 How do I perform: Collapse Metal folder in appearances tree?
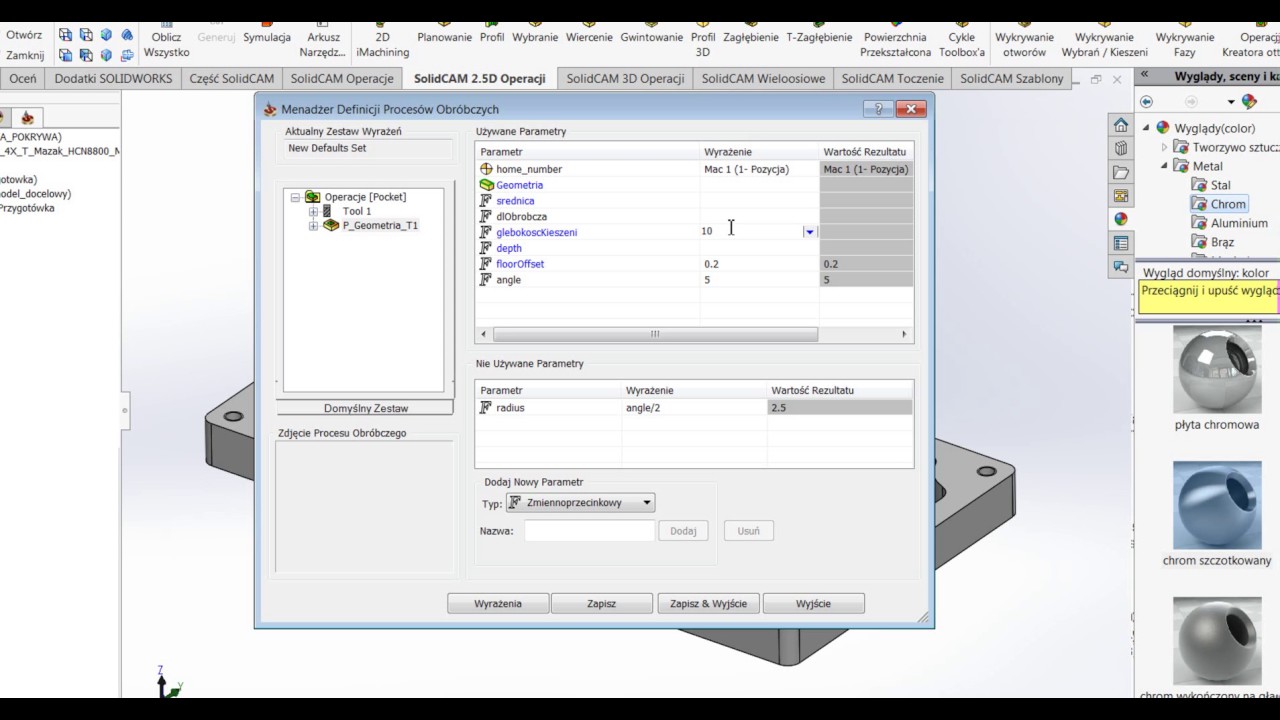click(x=1164, y=166)
